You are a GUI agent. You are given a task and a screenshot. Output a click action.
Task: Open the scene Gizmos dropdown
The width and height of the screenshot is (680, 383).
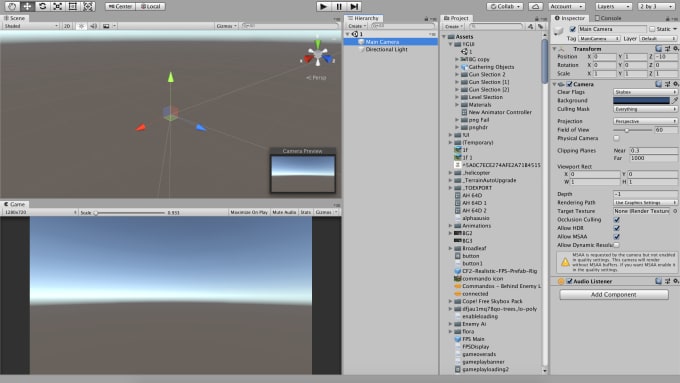pos(226,26)
